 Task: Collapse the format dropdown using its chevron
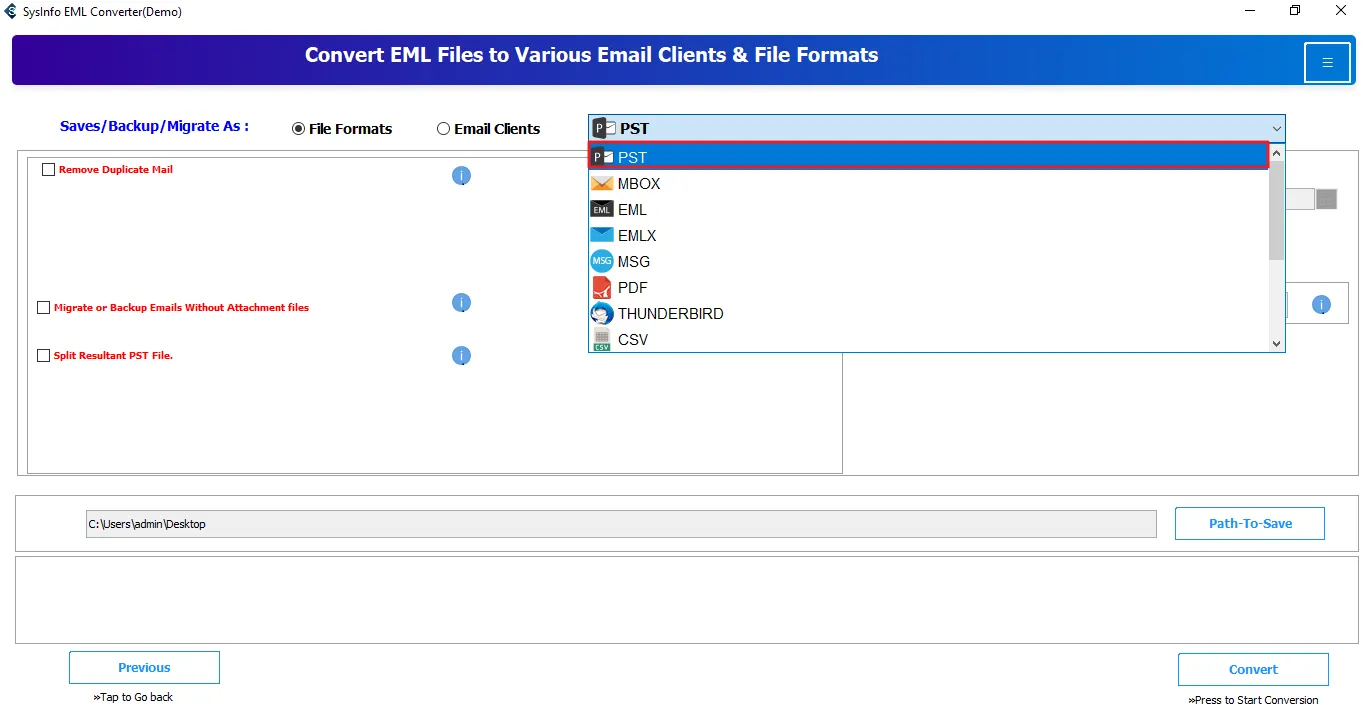pos(1276,128)
